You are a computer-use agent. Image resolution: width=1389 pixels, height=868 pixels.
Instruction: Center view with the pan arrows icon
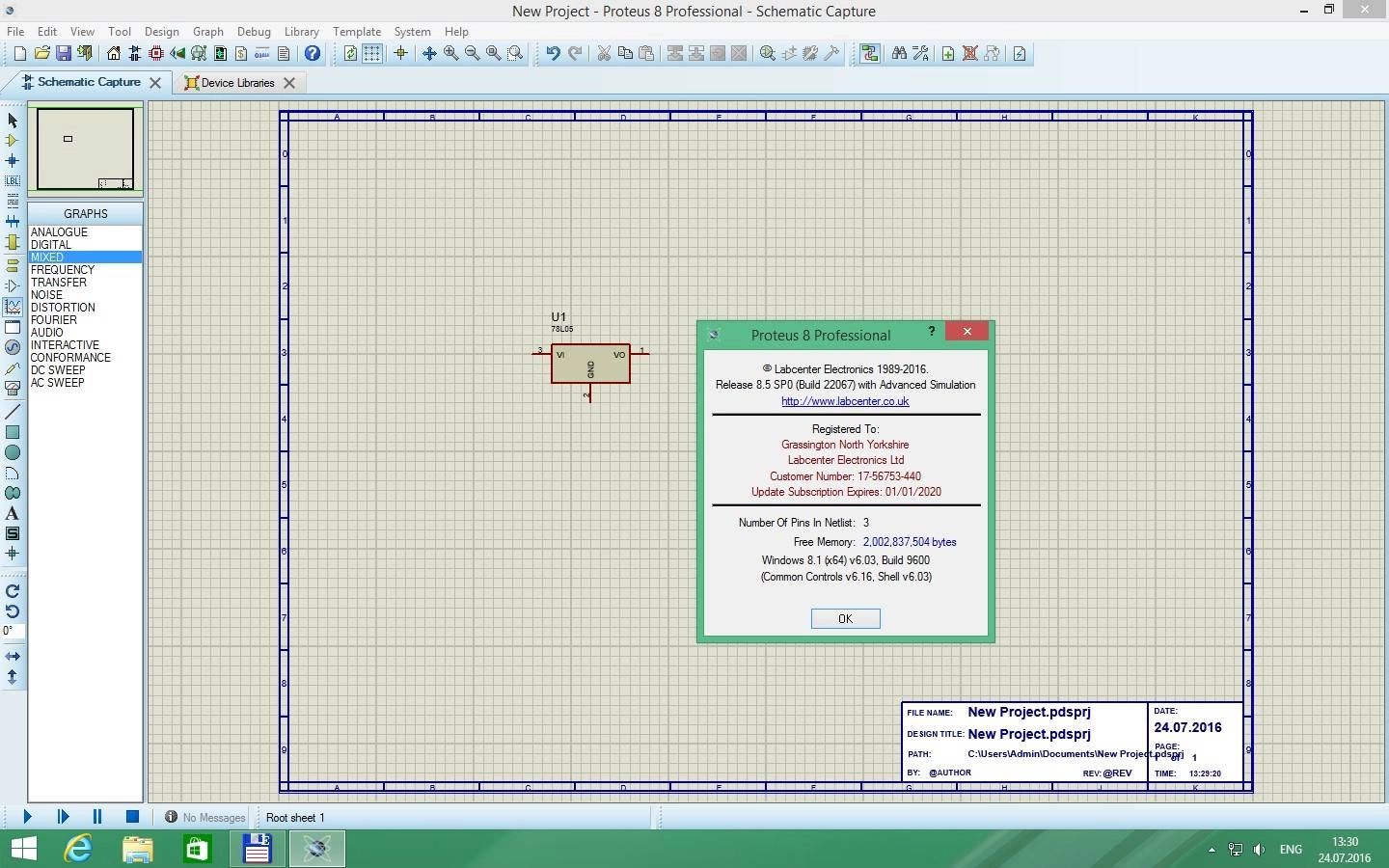429,53
